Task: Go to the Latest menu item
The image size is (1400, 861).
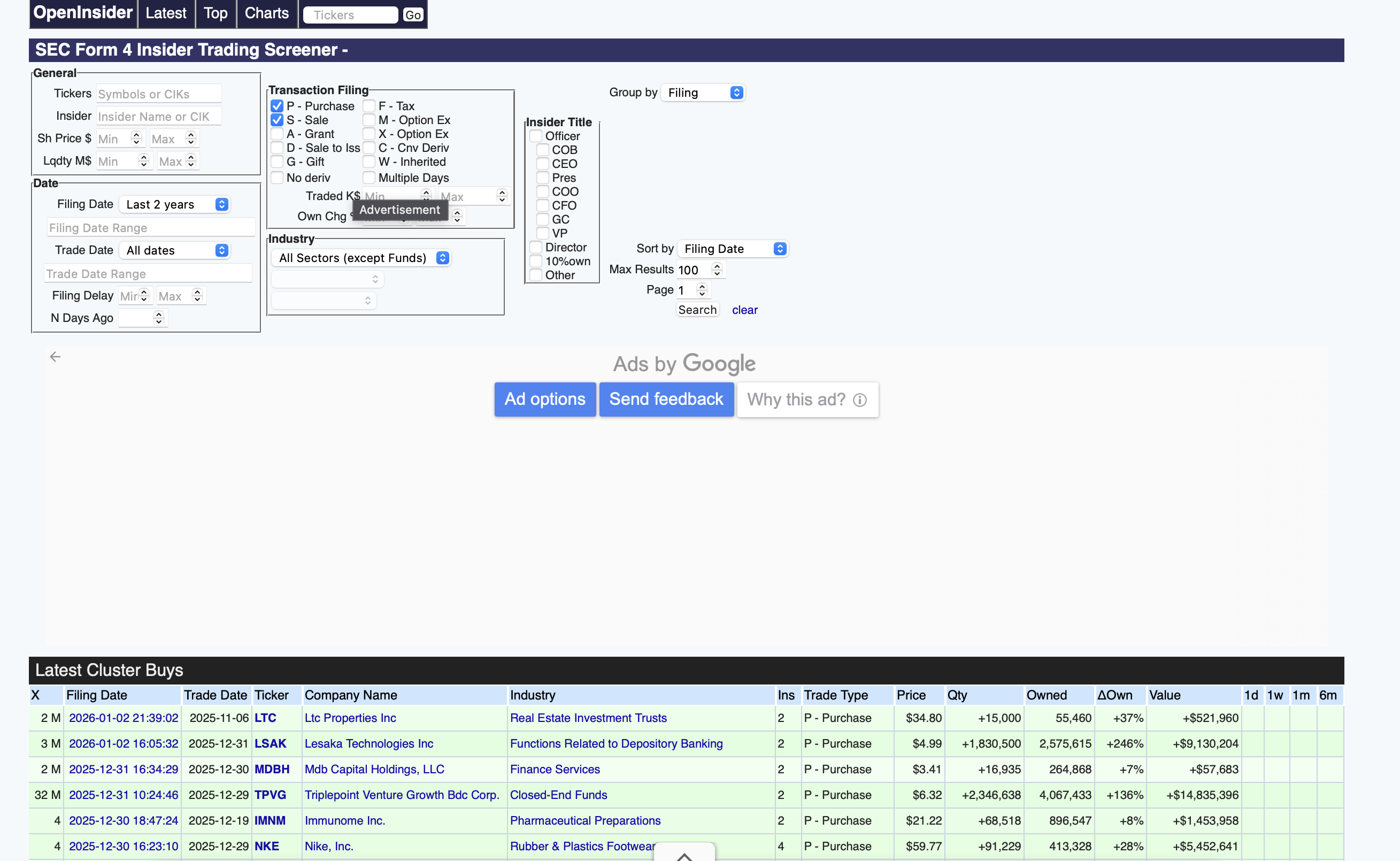Action: (166, 13)
